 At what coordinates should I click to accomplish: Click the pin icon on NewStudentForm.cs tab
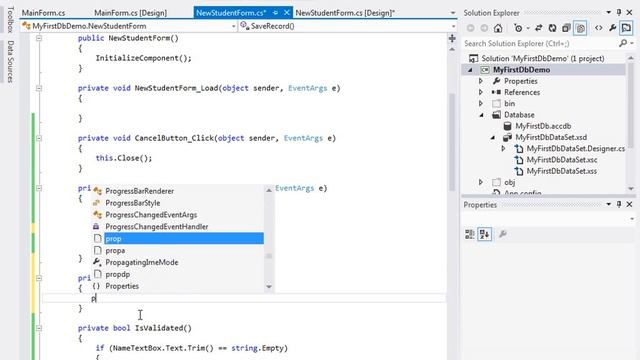(x=276, y=13)
